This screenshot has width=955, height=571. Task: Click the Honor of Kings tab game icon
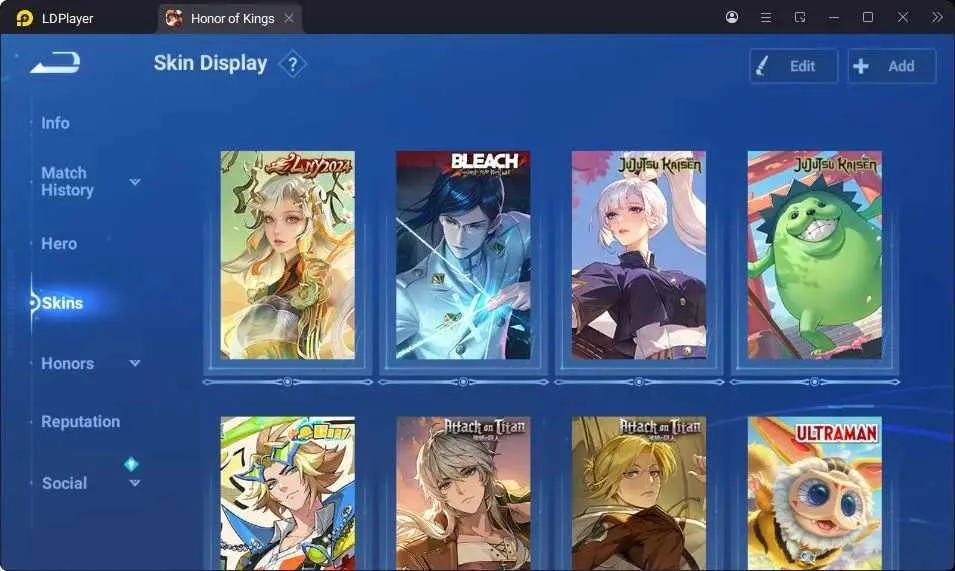174,18
